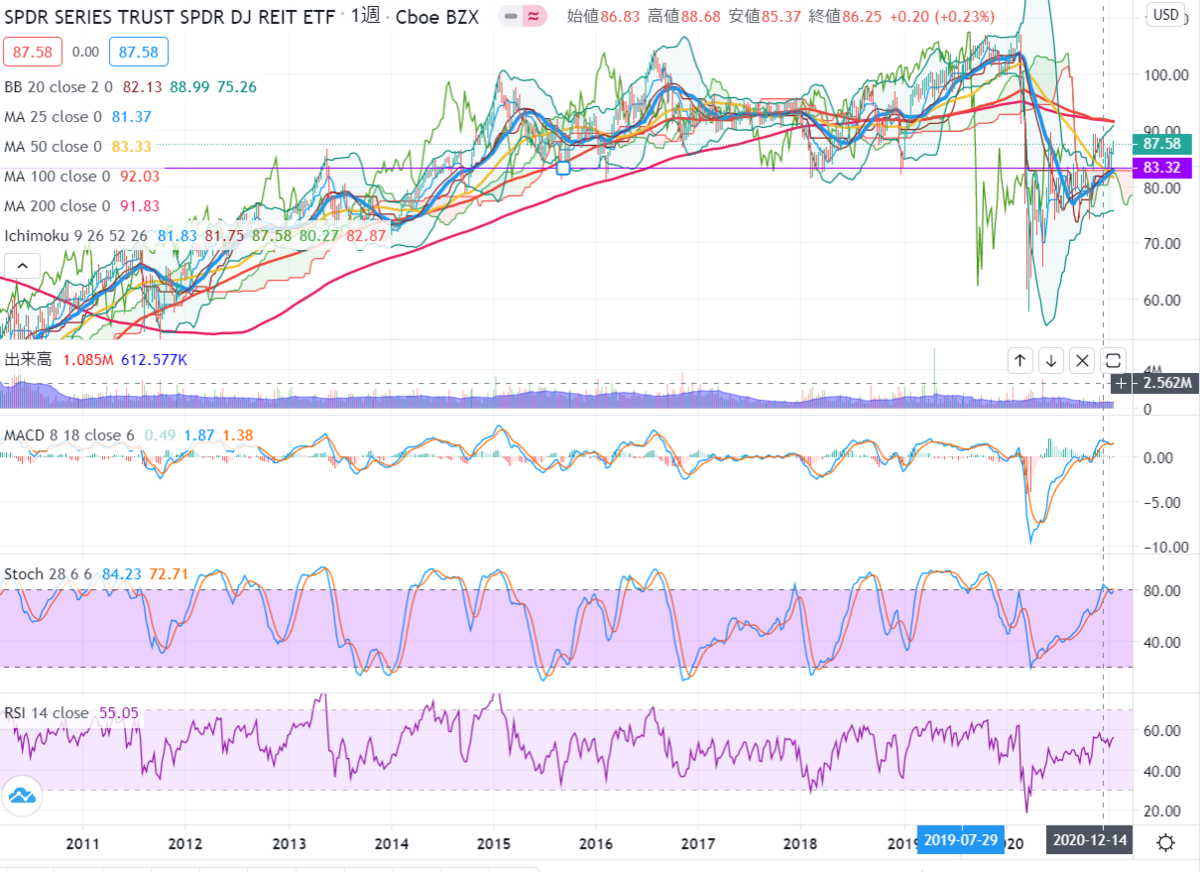Screen dimensions: 1200x872
Task: Select the 出来高 volume indicator legend
Action: point(29,359)
